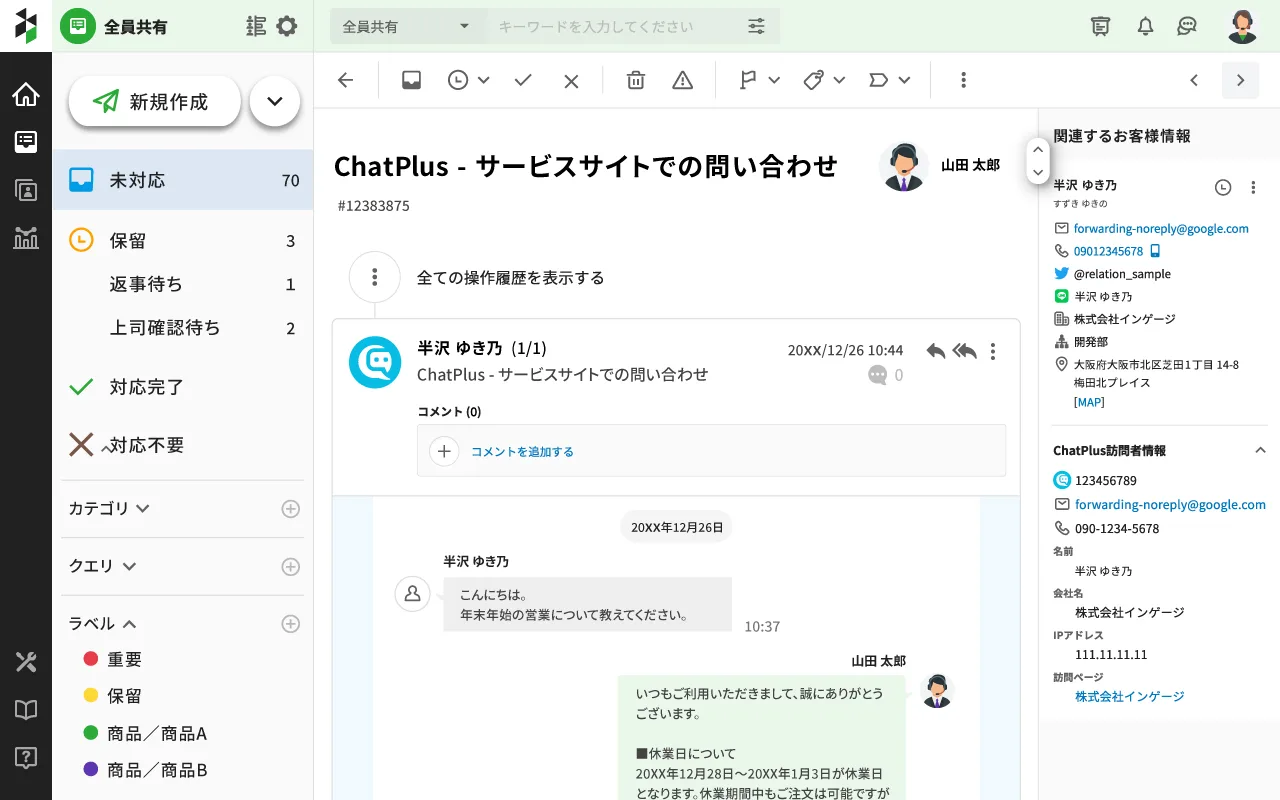Screen dimensions: 1280x800
Task: Go to previous ticket with left chevron
Action: click(1194, 80)
